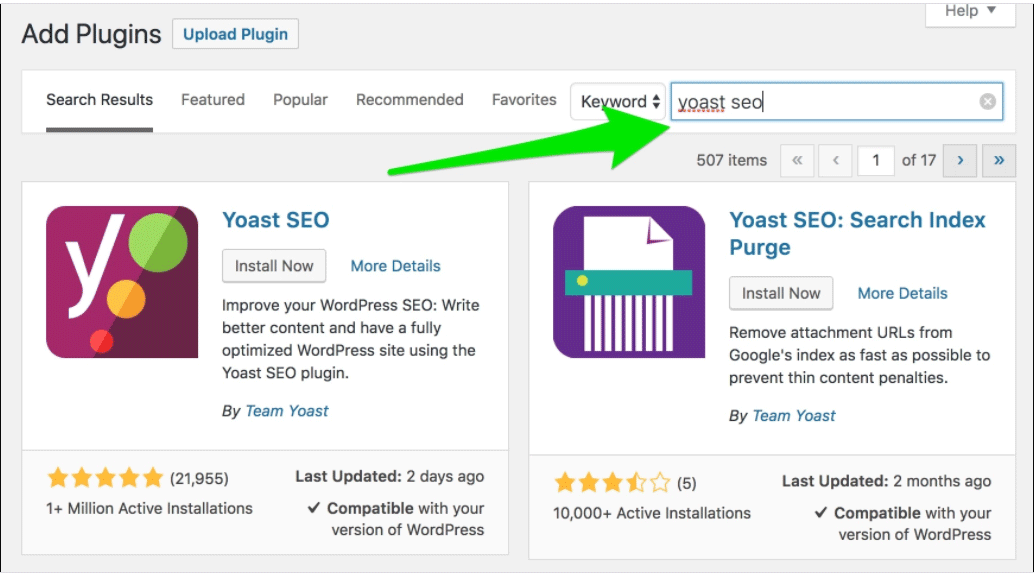Switch to the Featured tab
Image resolution: width=1034 pixels, height=573 pixels.
(x=213, y=100)
